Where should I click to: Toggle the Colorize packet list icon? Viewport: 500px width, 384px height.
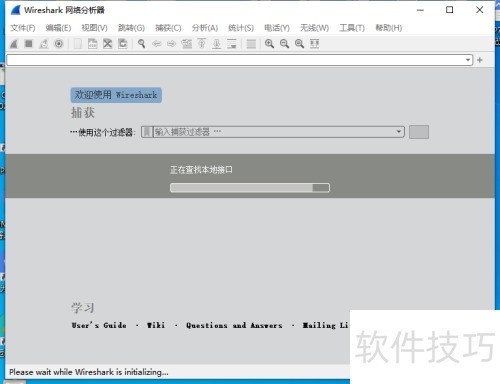[x=251, y=44]
